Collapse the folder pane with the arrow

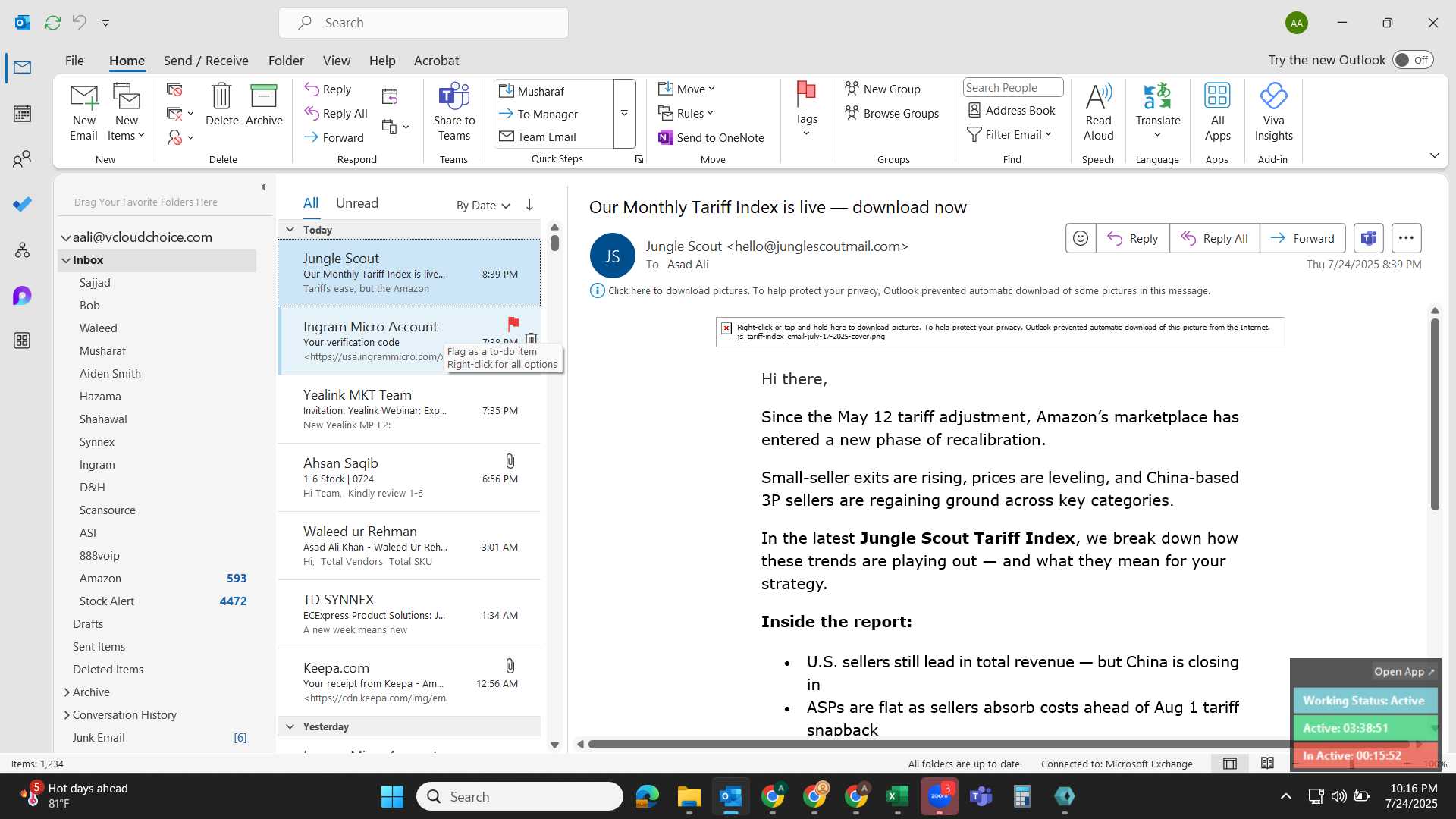point(263,187)
